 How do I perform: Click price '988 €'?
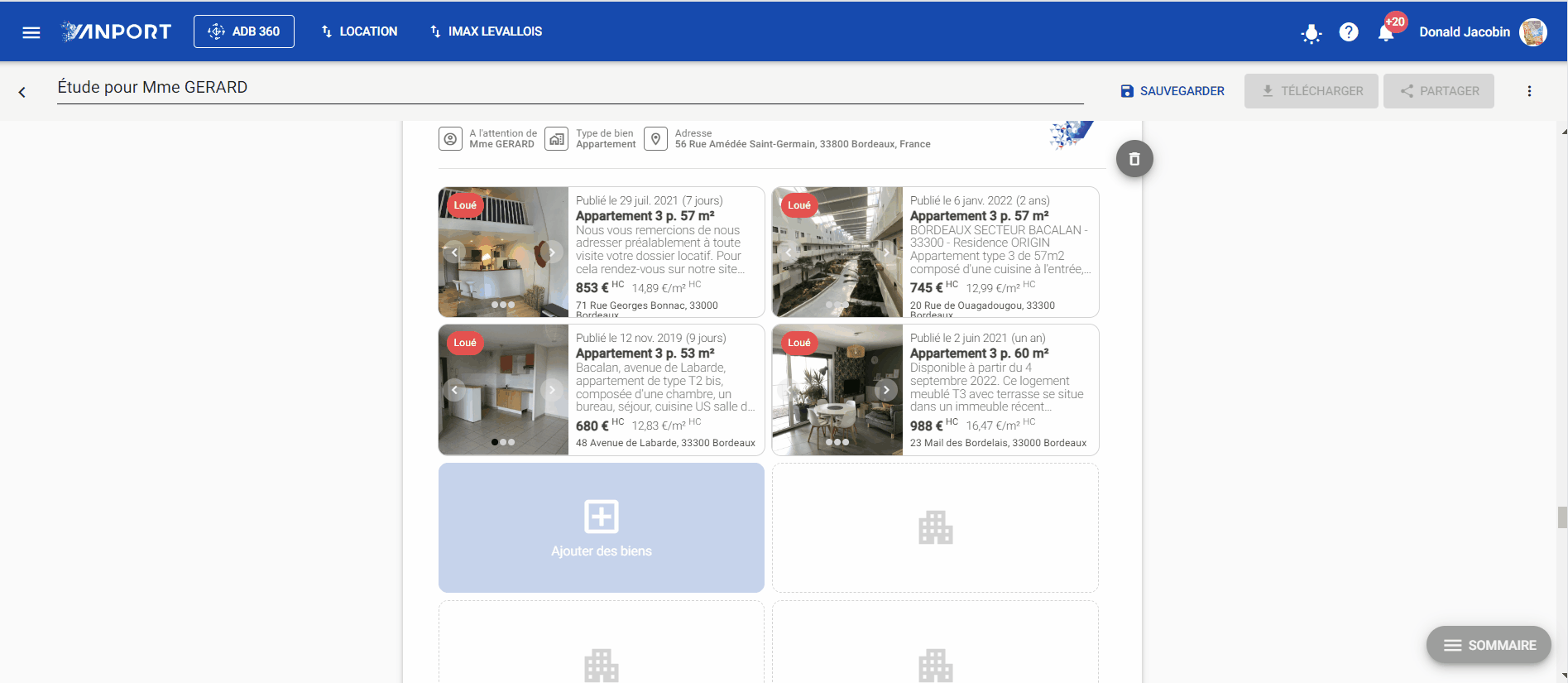point(927,426)
